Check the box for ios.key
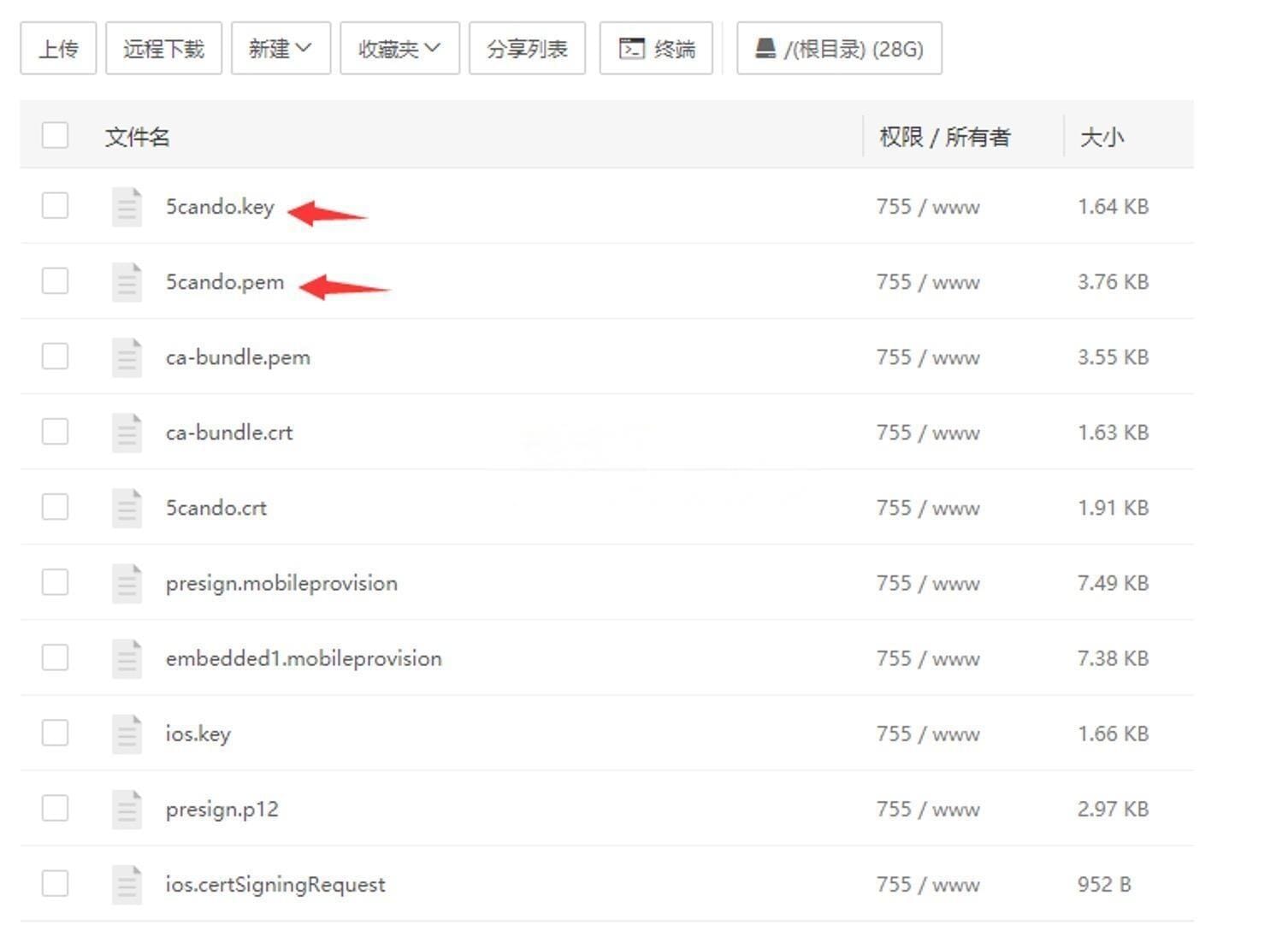Image resolution: width=1288 pixels, height=937 pixels. [55, 732]
